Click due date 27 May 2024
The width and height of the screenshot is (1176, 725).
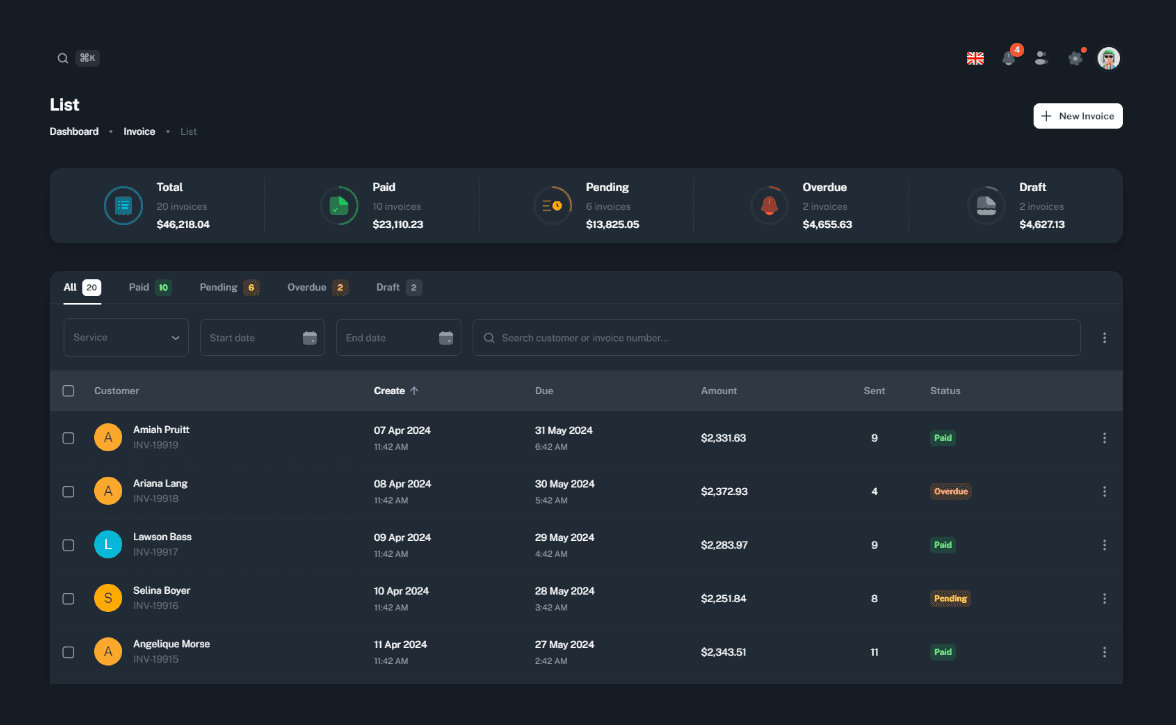pos(564,645)
